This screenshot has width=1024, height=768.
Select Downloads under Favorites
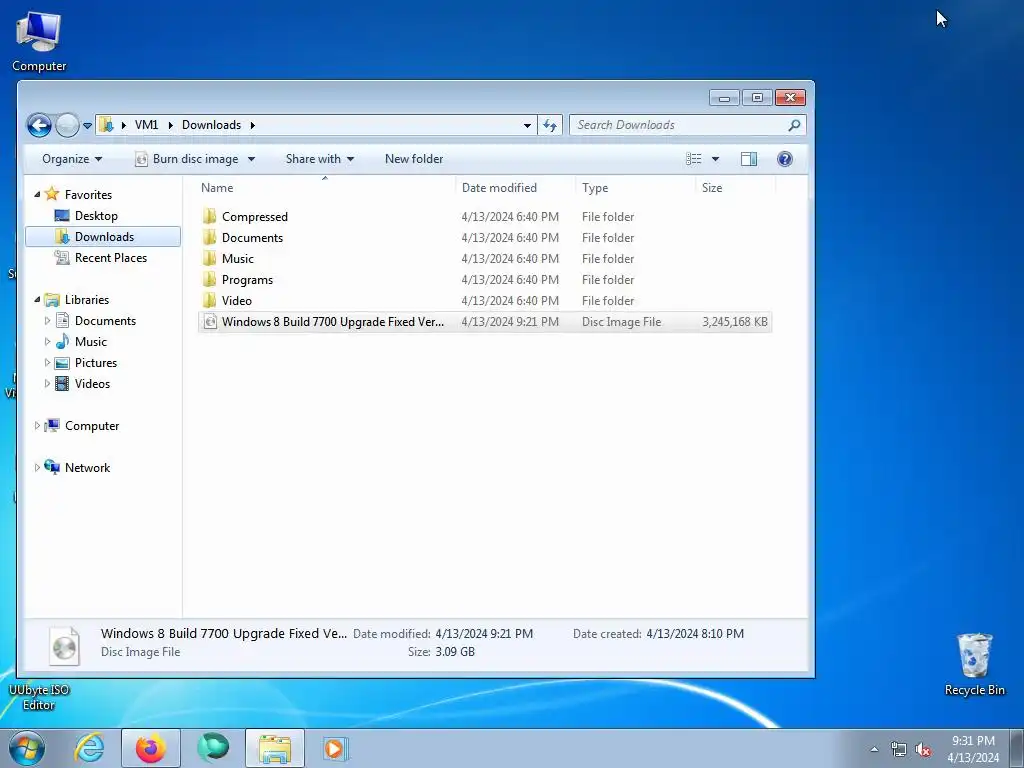(103, 236)
